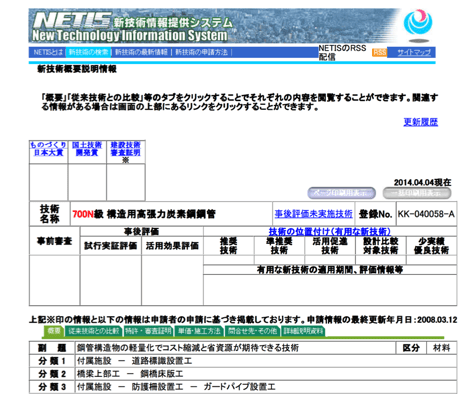Click the technology name 700N級 構造用高張力炭素鋼鋼管
Image resolution: width=476 pixels, height=394 pixels.
click(144, 214)
